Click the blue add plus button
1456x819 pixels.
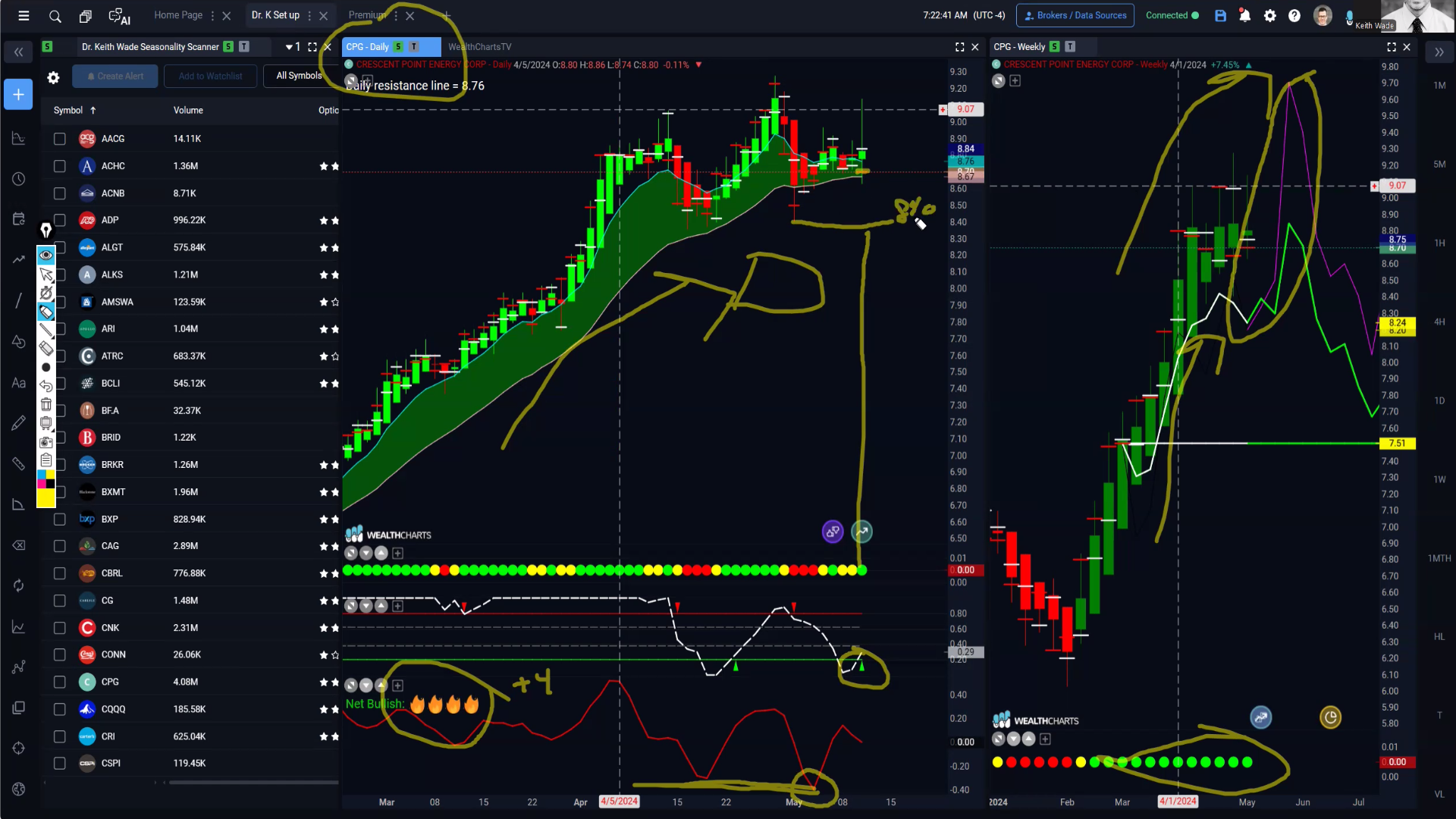pyautogui.click(x=18, y=95)
